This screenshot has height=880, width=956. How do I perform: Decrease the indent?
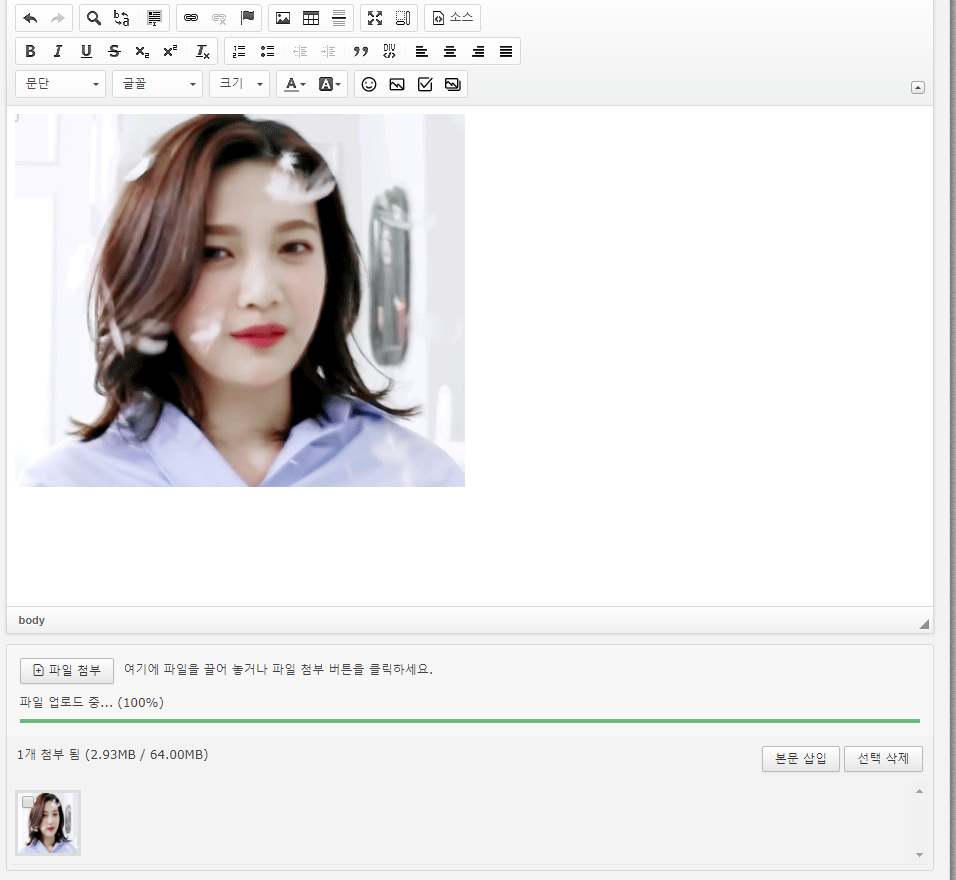click(299, 51)
